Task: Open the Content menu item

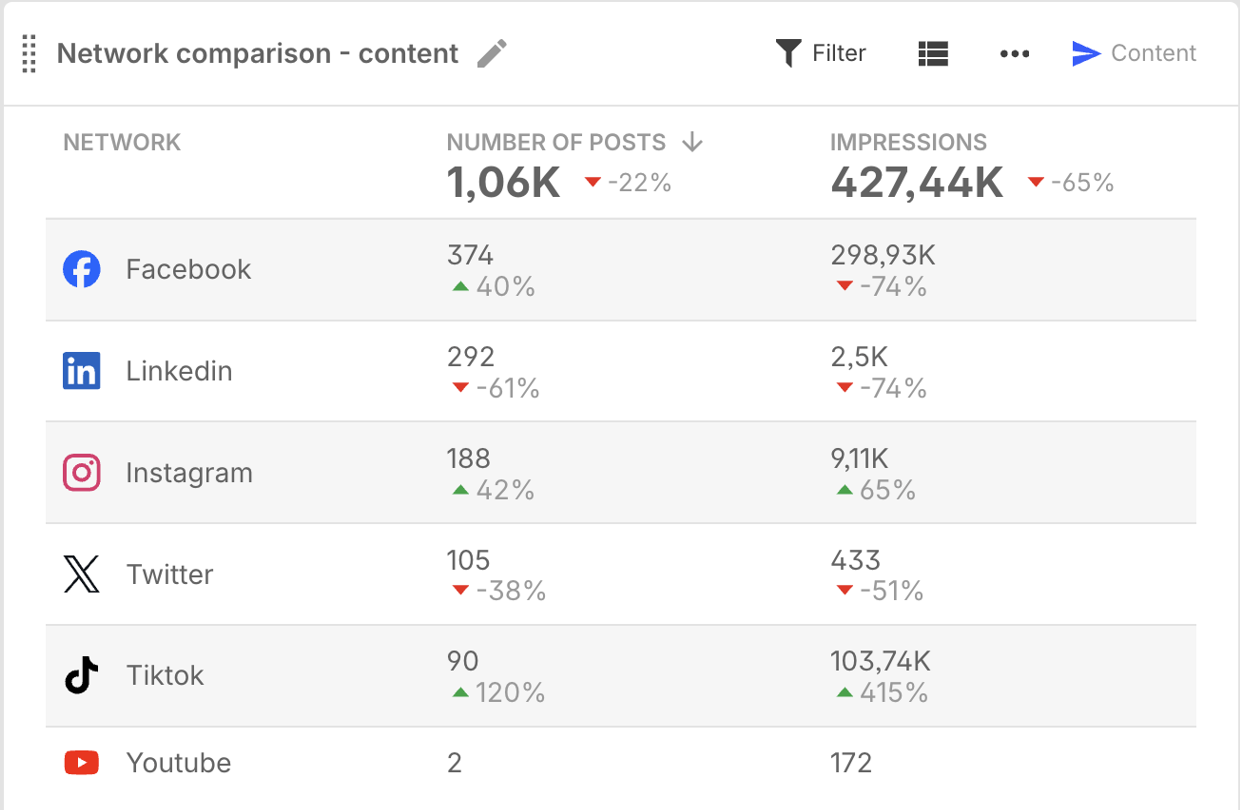Action: point(1153,53)
